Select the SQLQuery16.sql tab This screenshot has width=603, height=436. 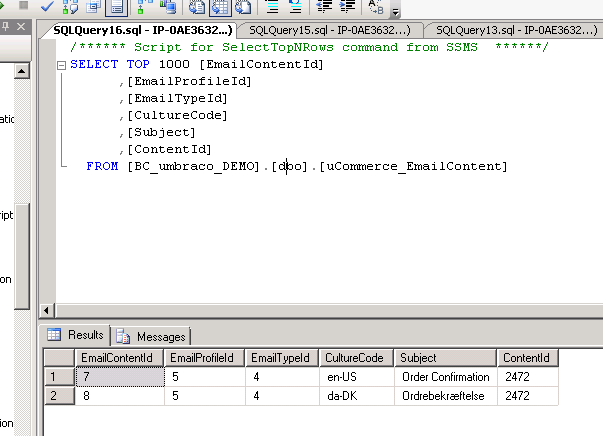tap(142, 30)
